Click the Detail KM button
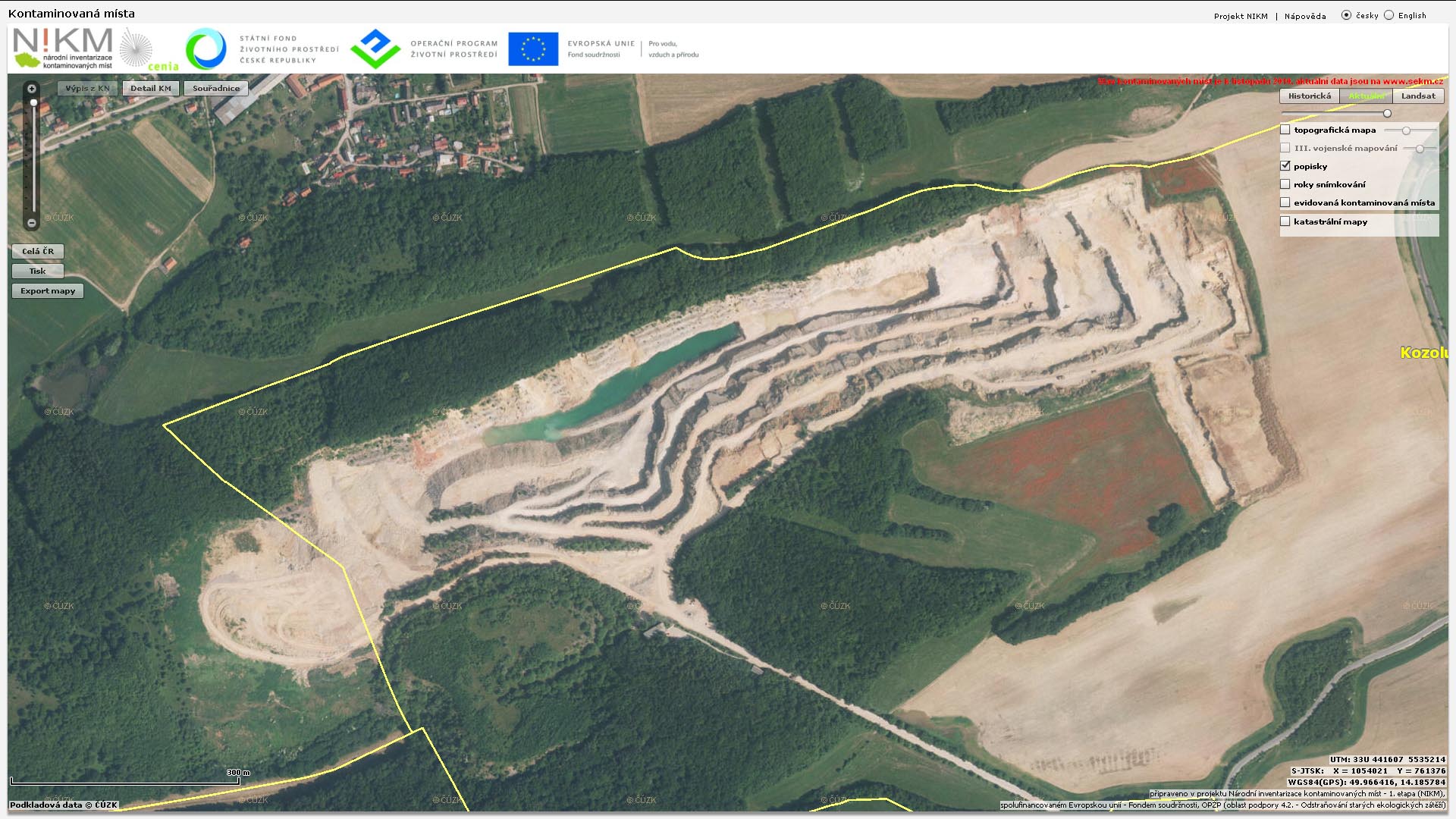The width and height of the screenshot is (1456, 819). (151, 89)
